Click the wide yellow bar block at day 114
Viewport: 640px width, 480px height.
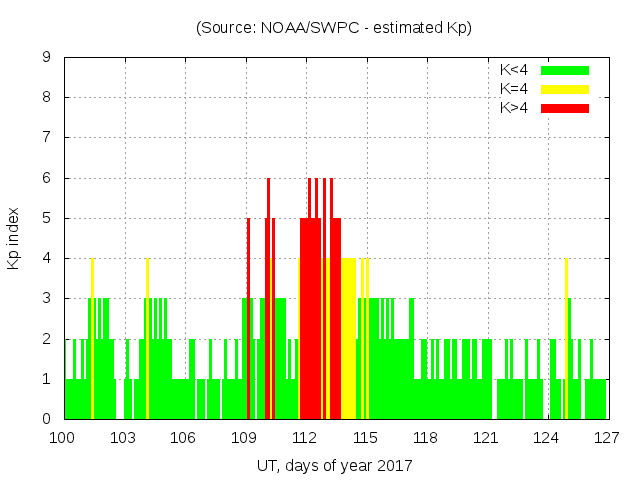pyautogui.click(x=349, y=340)
